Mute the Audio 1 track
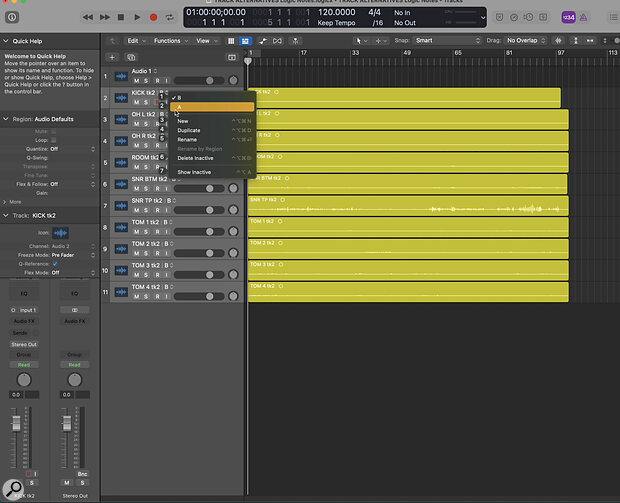The width and height of the screenshot is (620, 503). click(136, 81)
